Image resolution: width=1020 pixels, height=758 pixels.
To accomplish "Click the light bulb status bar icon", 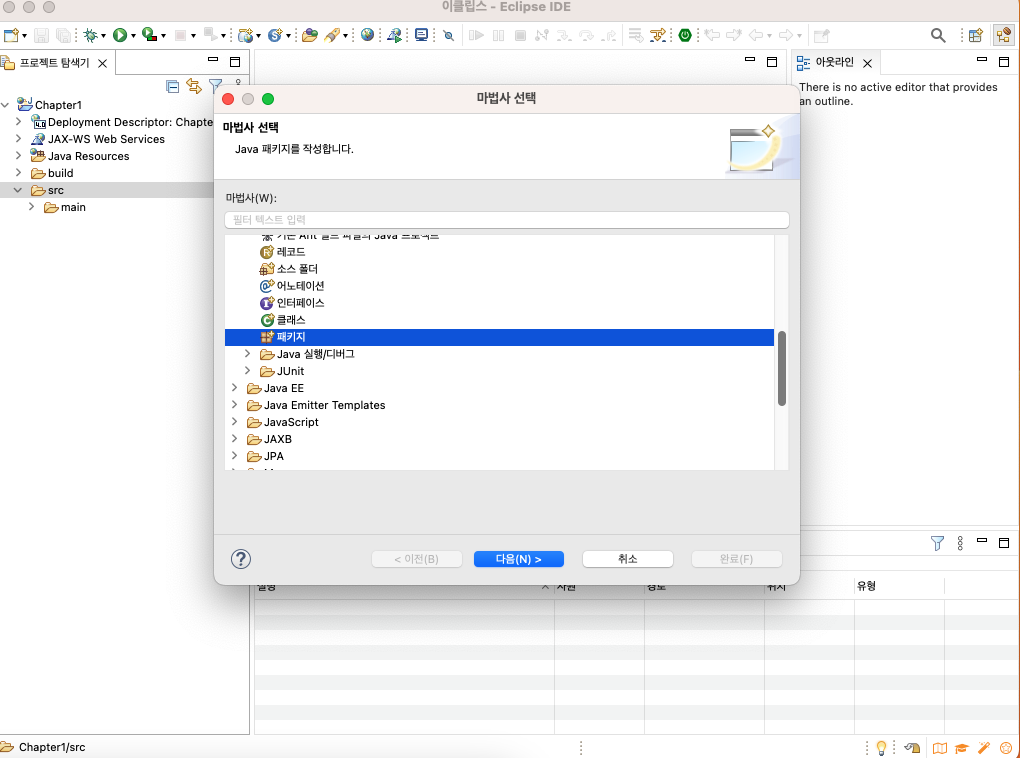I will click(x=881, y=748).
